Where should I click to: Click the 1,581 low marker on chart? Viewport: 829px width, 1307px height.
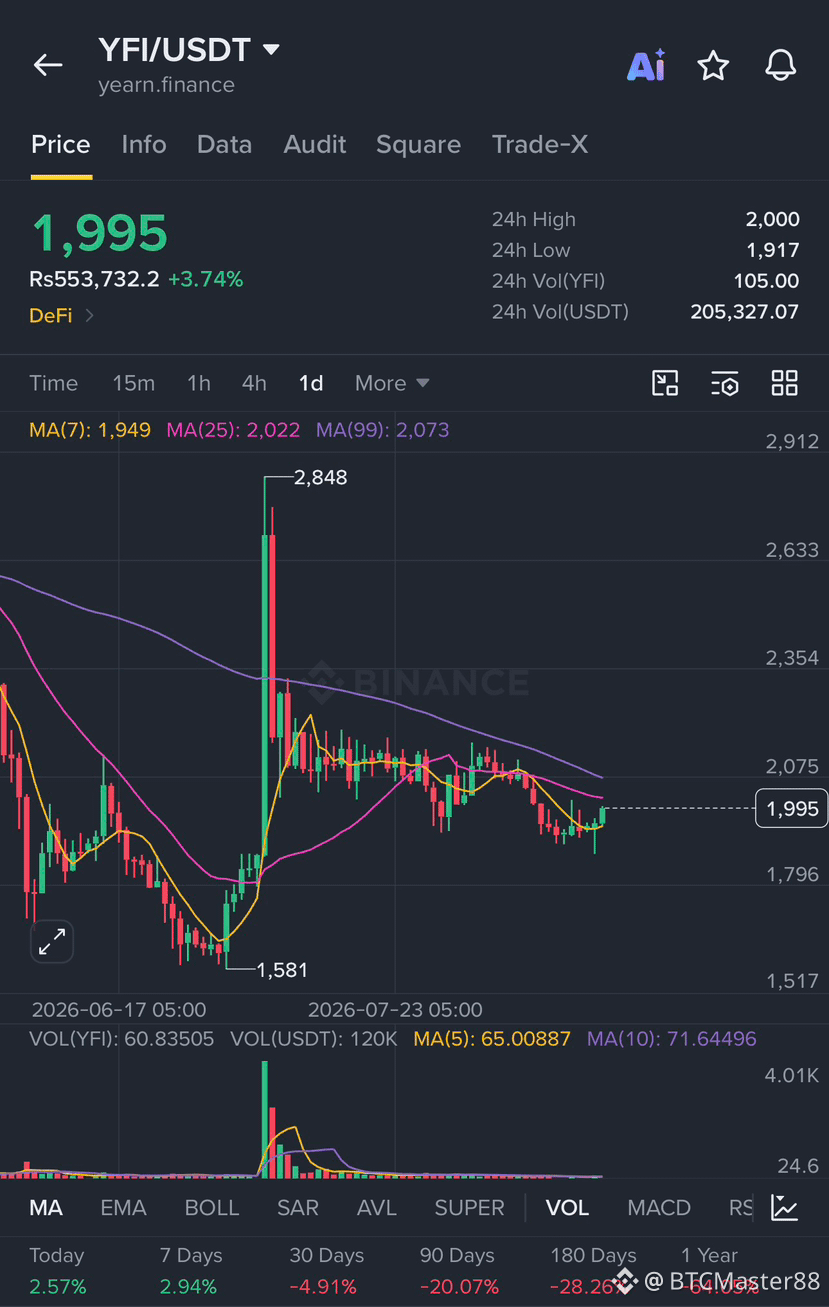pos(282,970)
